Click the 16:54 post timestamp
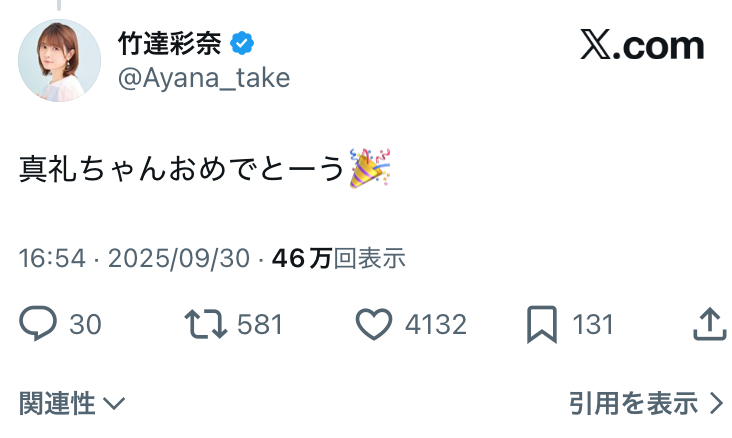This screenshot has width=732, height=438. [x=52, y=258]
